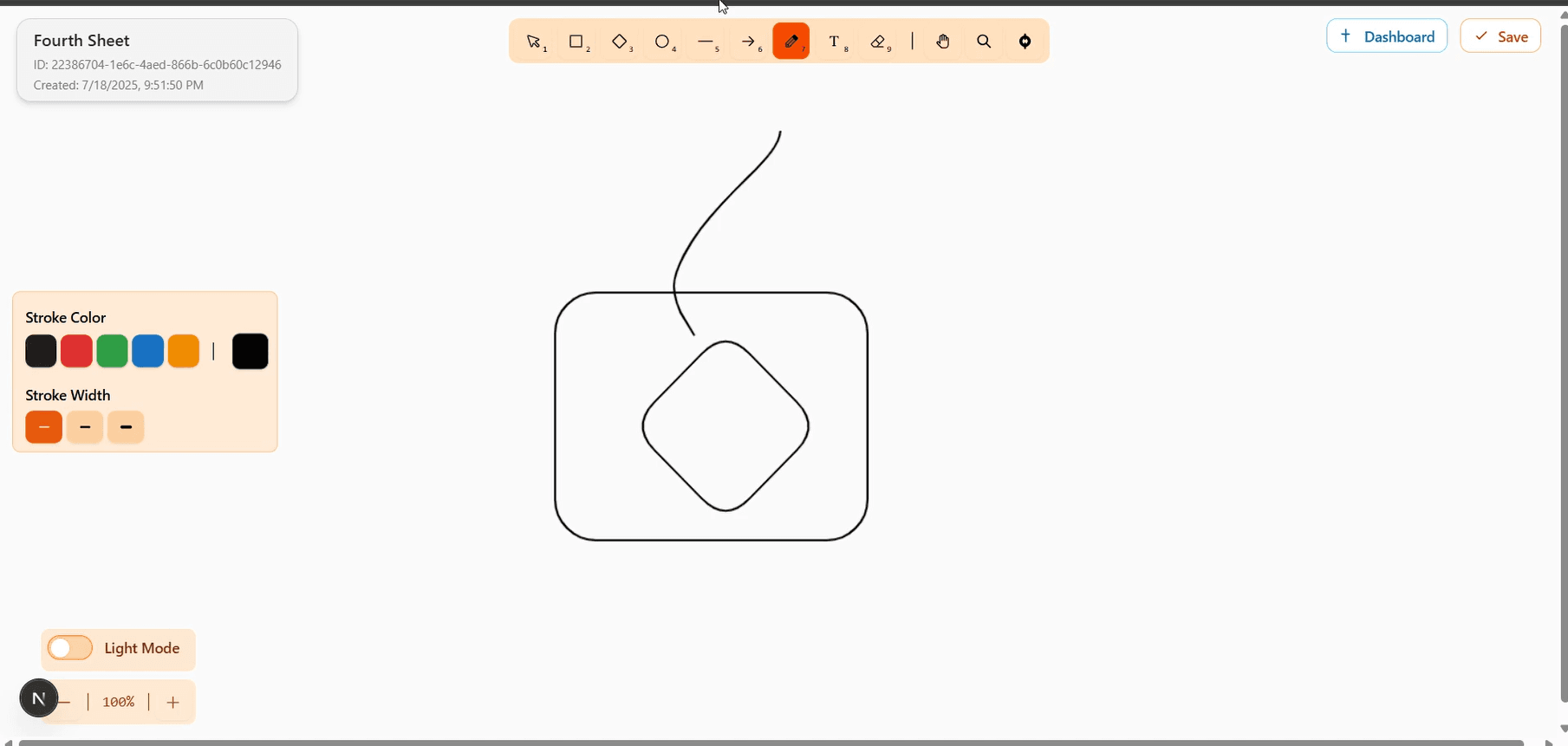Activate the hand pan tool
The image size is (1568, 746).
[943, 42]
